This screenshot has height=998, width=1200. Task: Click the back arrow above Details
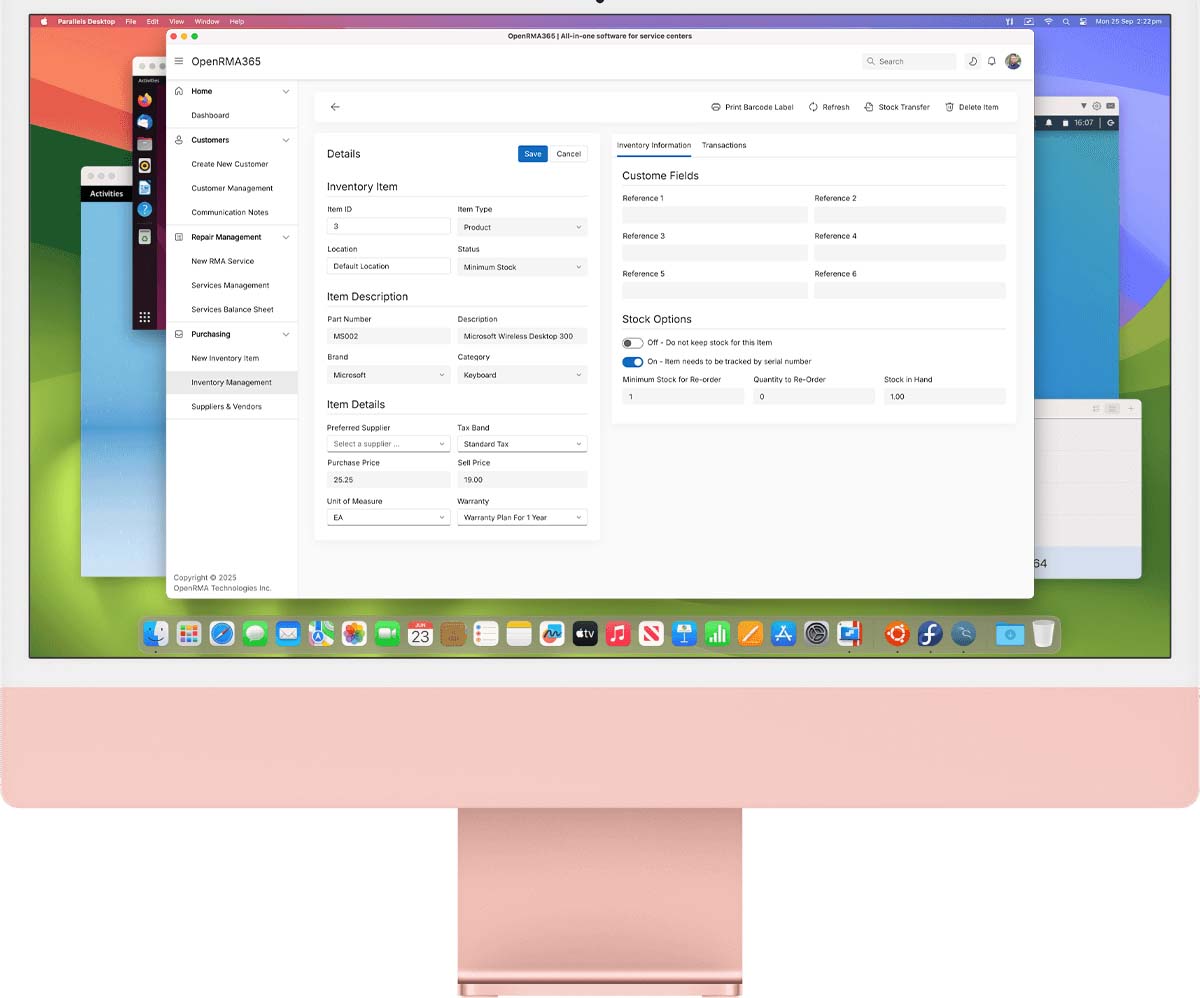(x=335, y=105)
